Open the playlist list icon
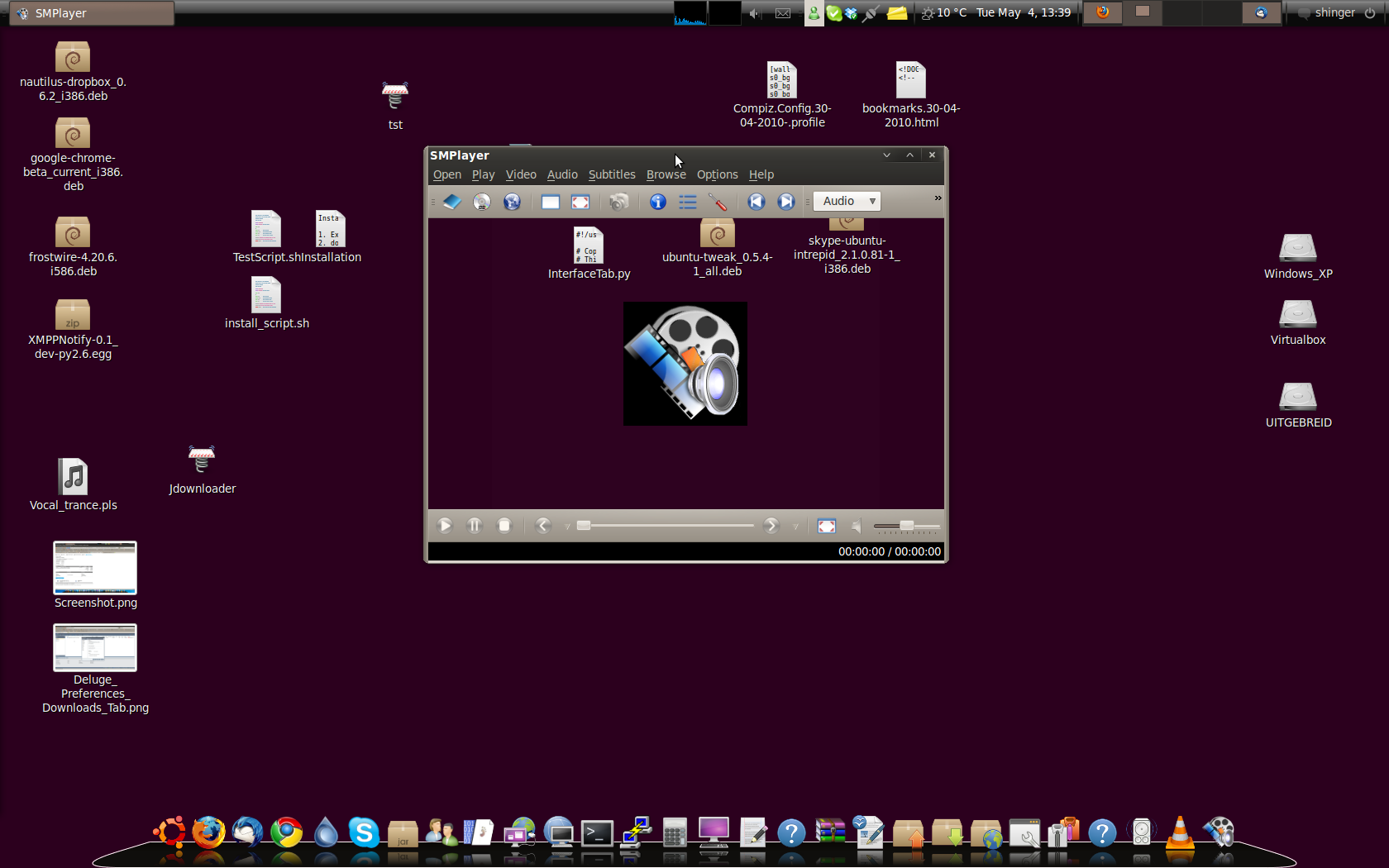This screenshot has width=1389, height=868. tap(688, 202)
